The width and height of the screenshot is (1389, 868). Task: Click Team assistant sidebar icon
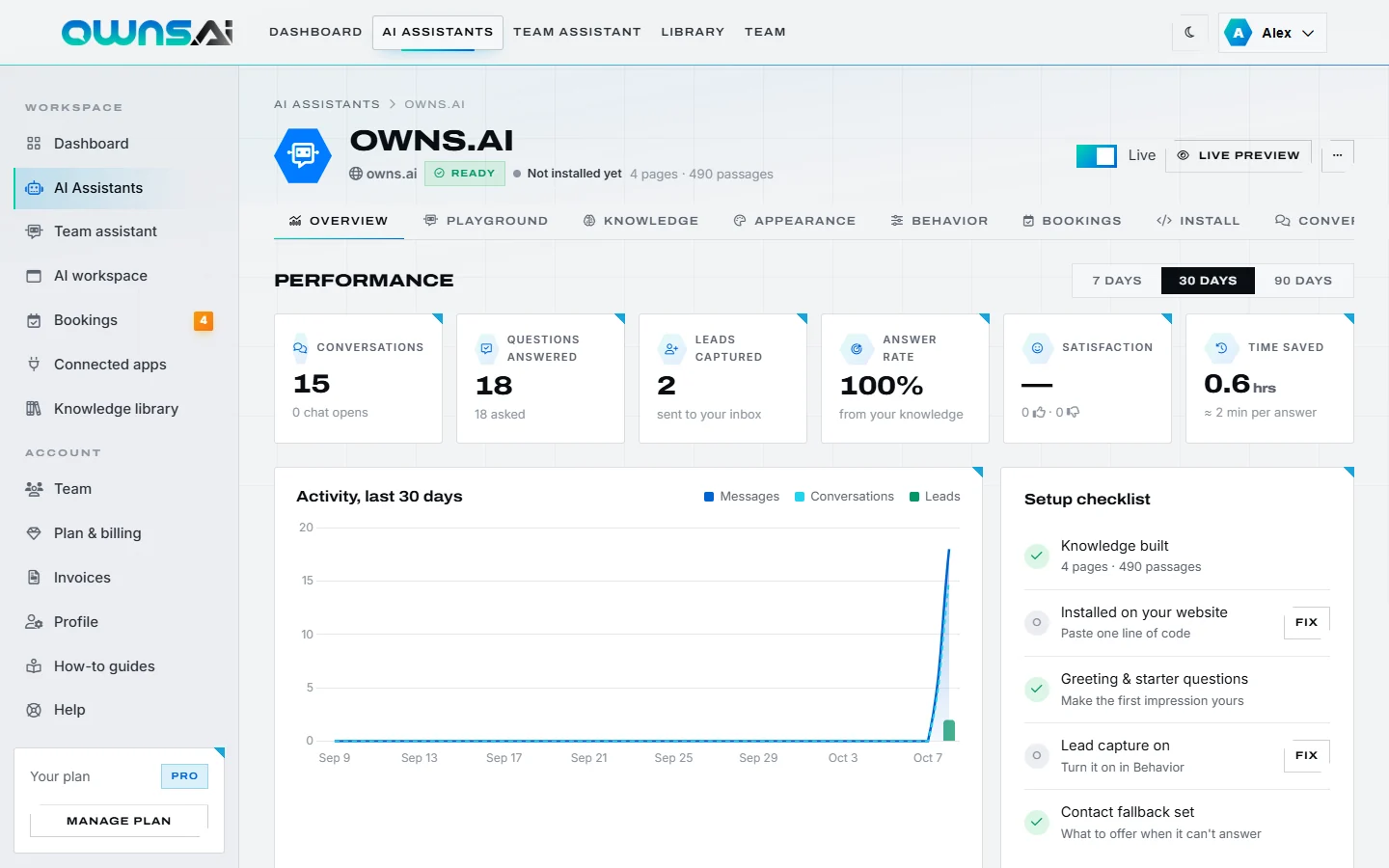(34, 231)
